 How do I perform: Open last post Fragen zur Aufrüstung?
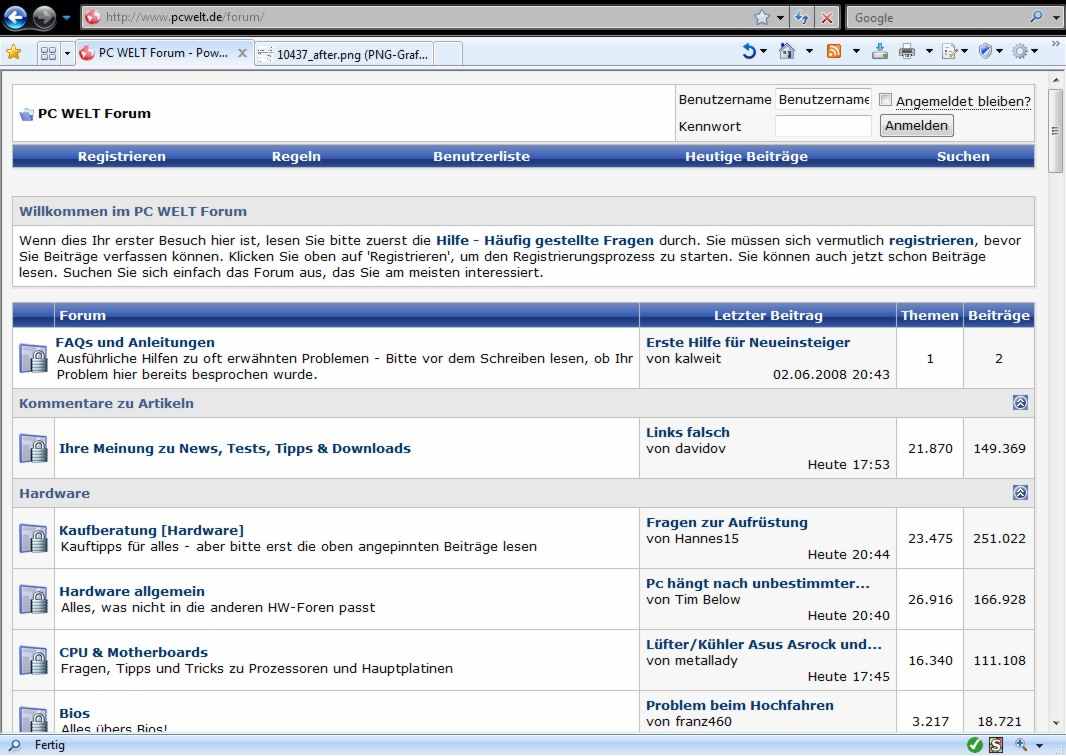click(x=727, y=522)
